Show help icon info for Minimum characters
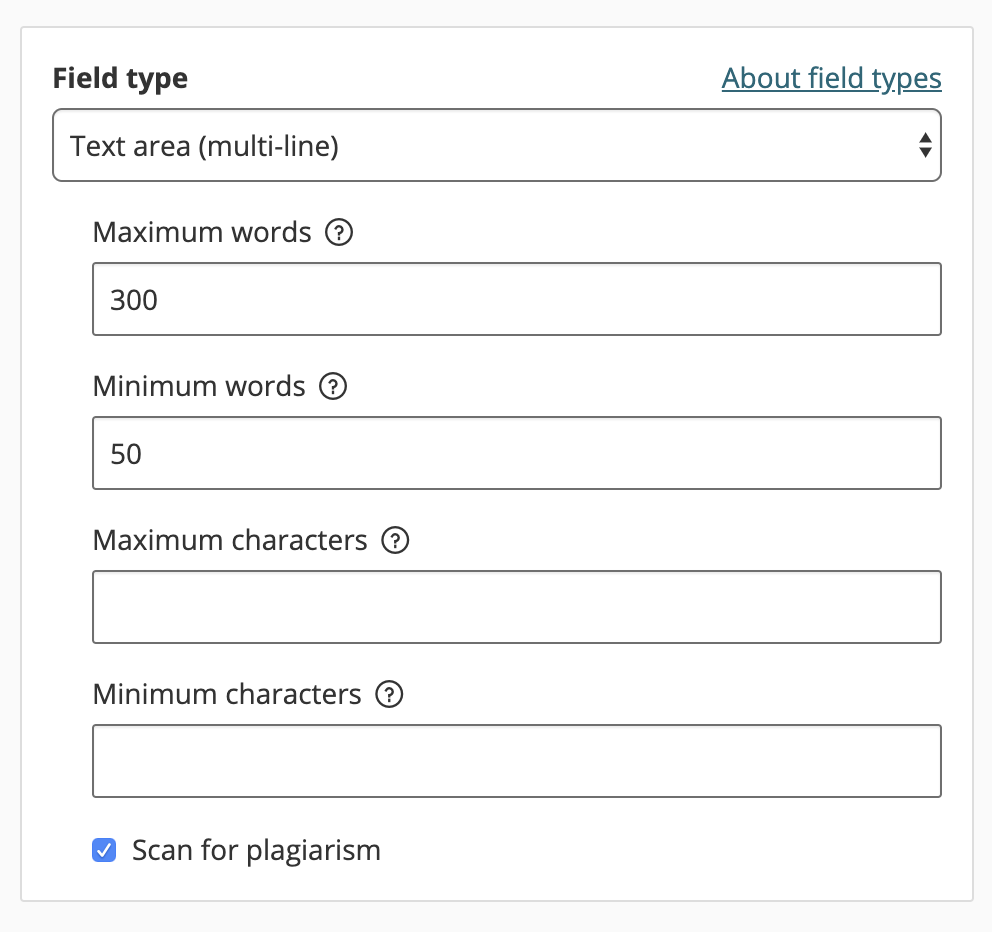Image resolution: width=992 pixels, height=932 pixels. point(389,695)
